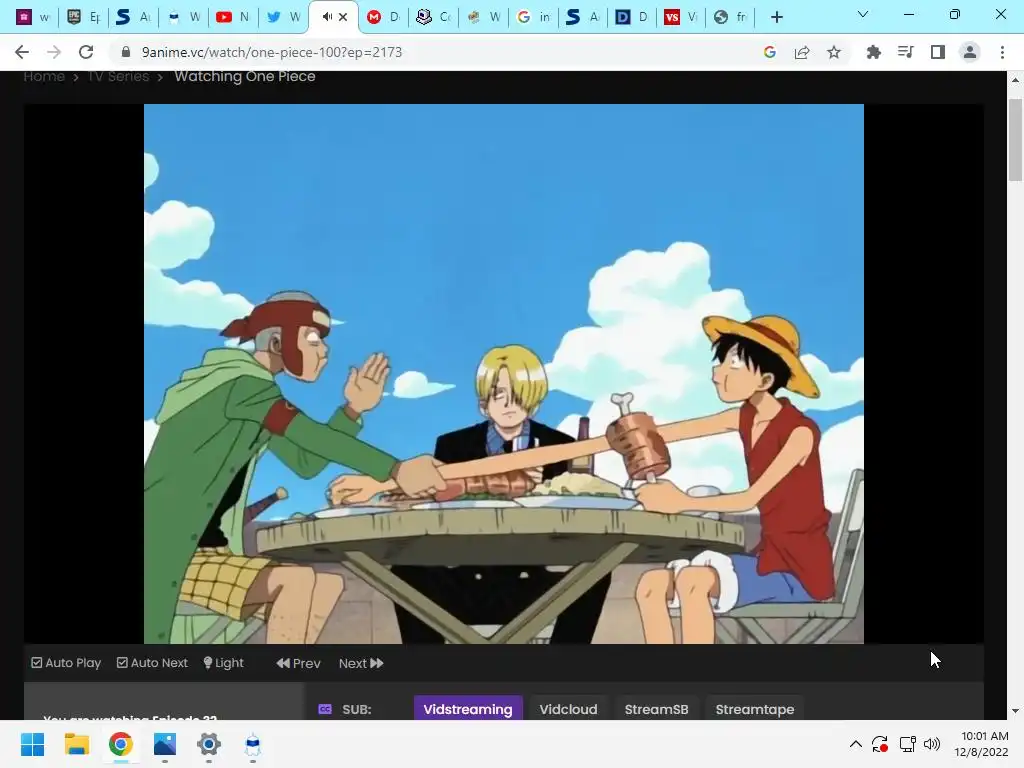The image size is (1024, 768).
Task: Open the Extensions puzzle icon
Action: (x=873, y=52)
